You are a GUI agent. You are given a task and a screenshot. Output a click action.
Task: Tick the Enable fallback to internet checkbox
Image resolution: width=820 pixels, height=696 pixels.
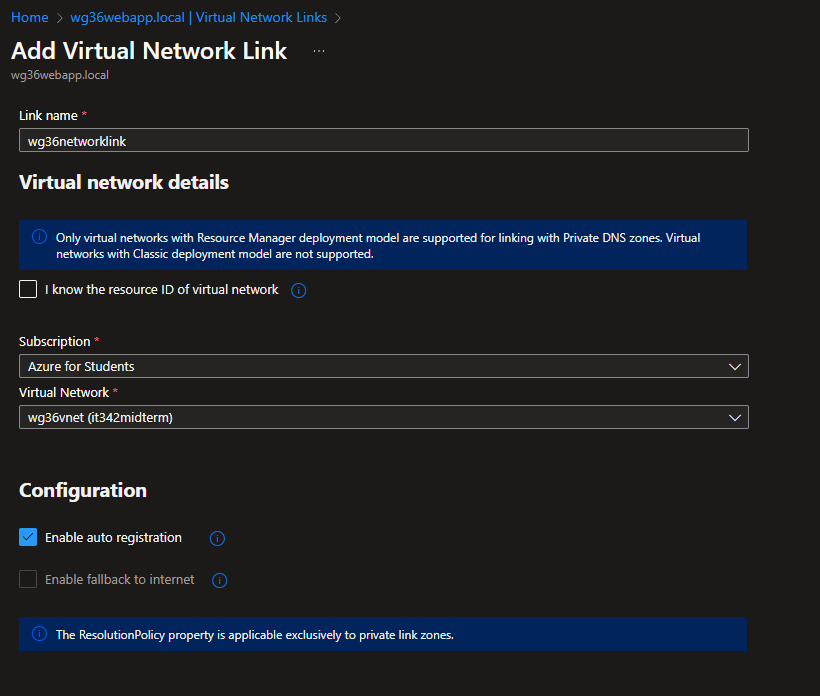coord(28,580)
